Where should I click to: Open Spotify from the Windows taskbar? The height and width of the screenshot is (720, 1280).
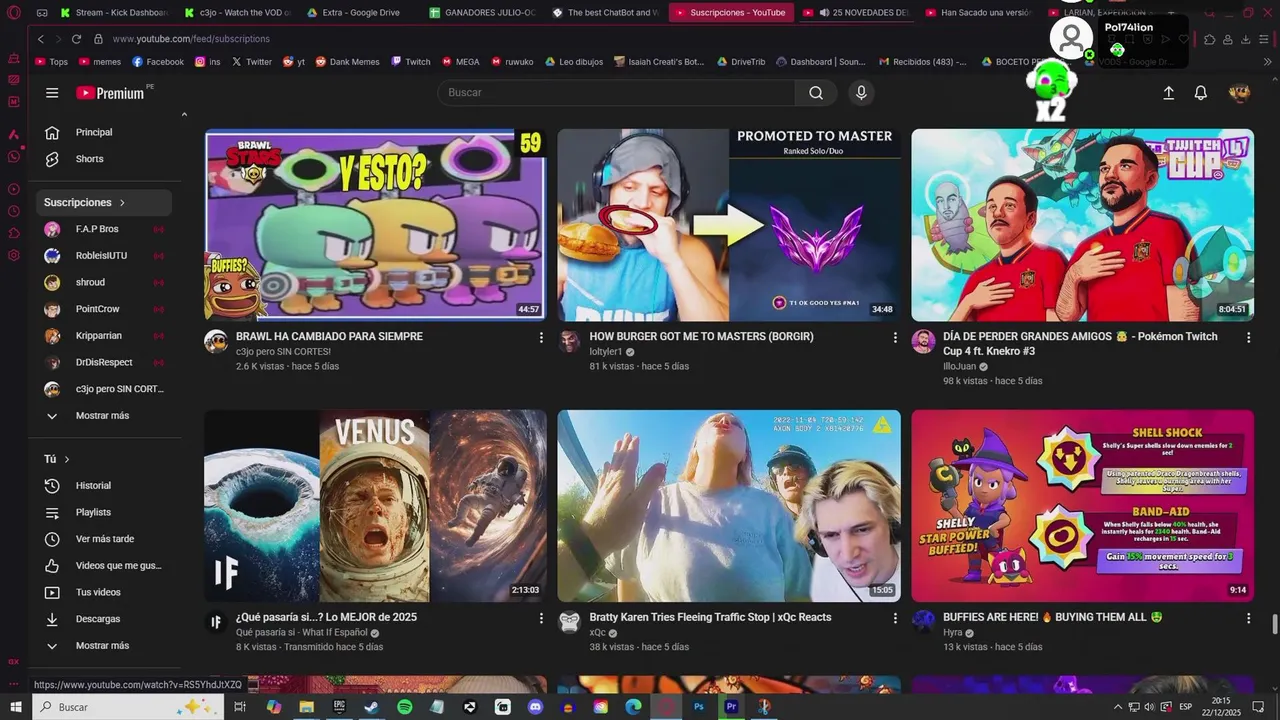404,707
